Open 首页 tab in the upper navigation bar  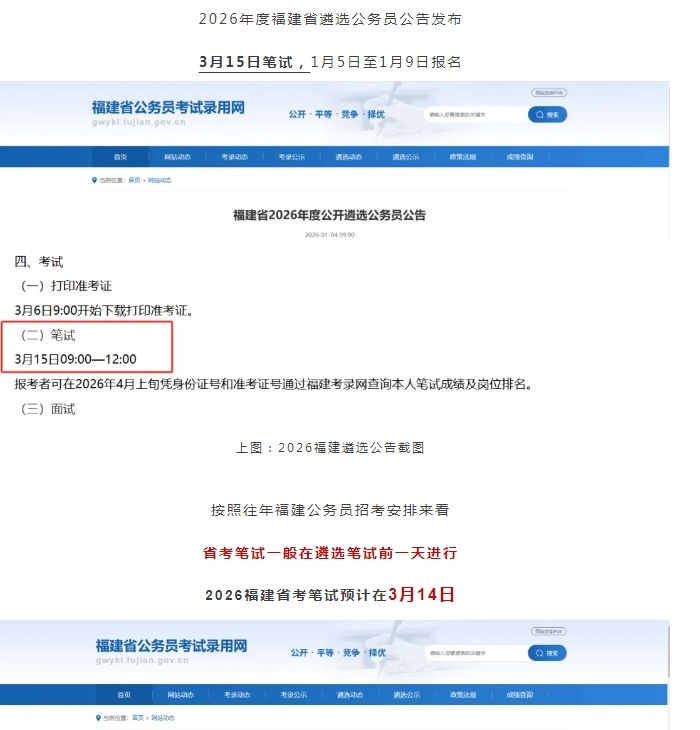121,157
